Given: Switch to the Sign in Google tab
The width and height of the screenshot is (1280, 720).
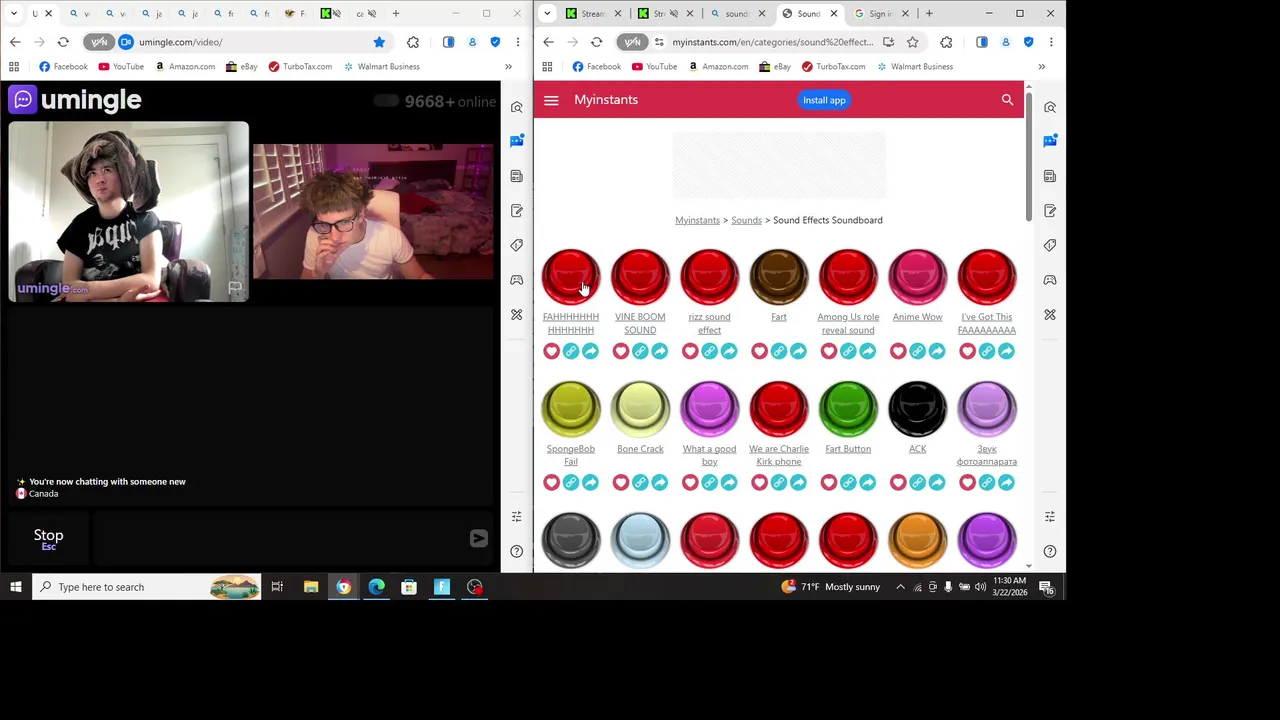Looking at the screenshot, I should [880, 14].
